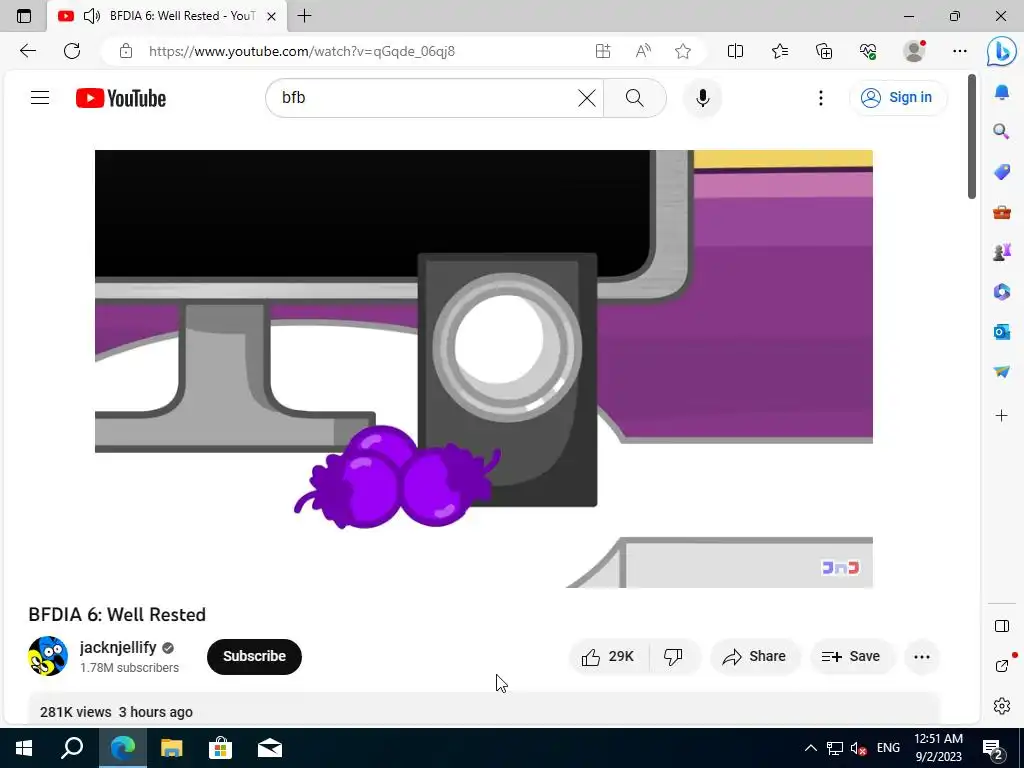1024x768 pixels.
Task: Open sidebar Games chess icon
Action: [x=1002, y=251]
